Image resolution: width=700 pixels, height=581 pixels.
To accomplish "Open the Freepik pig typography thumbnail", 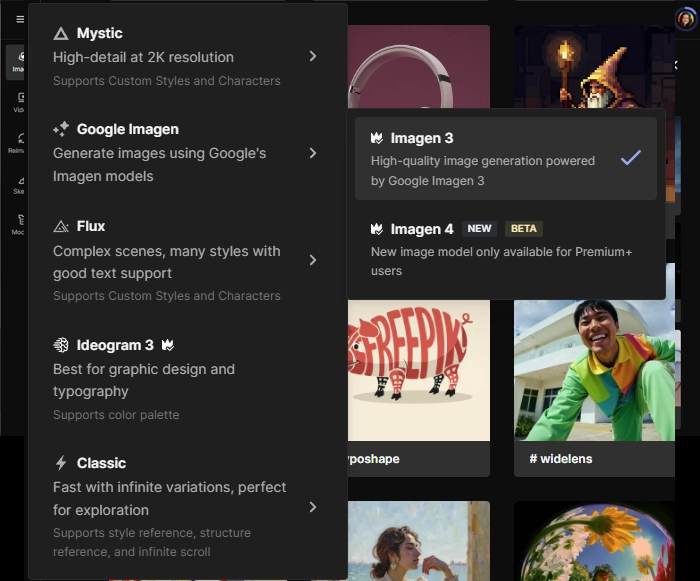I will pos(419,370).
